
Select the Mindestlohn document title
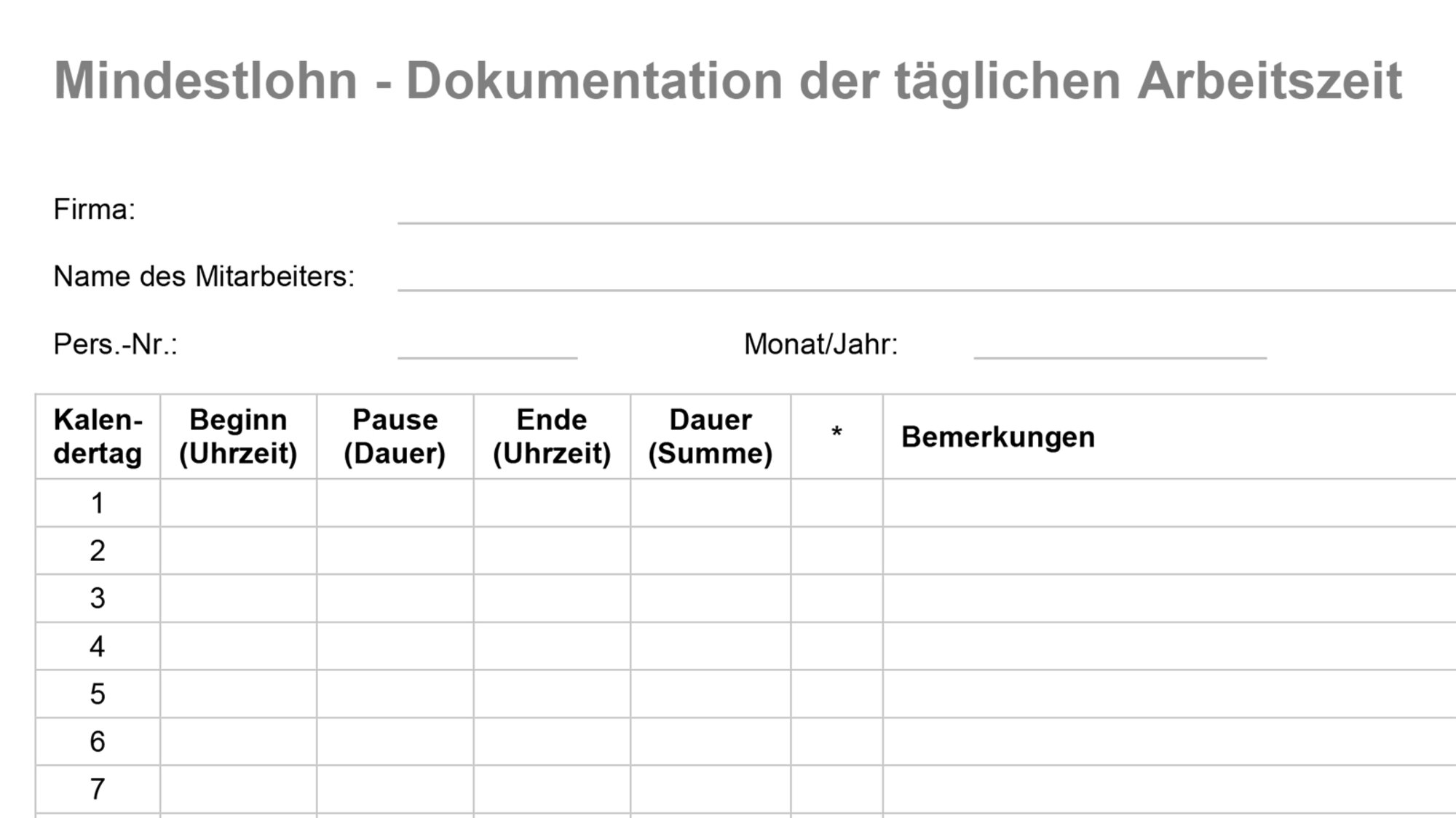coord(728,81)
